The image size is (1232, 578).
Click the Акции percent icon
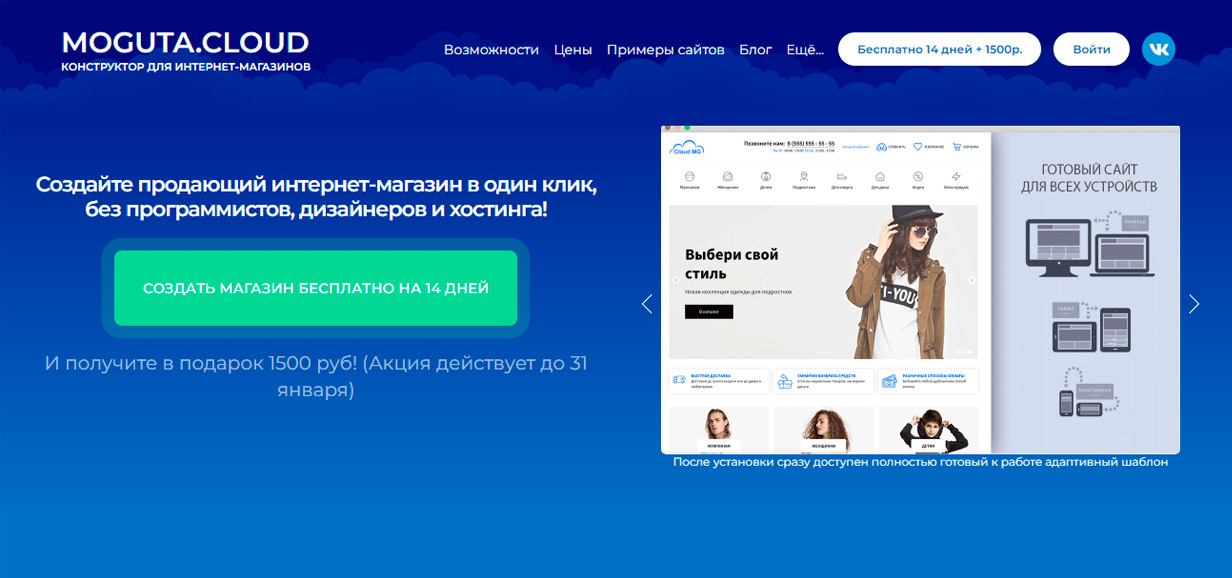point(918,176)
